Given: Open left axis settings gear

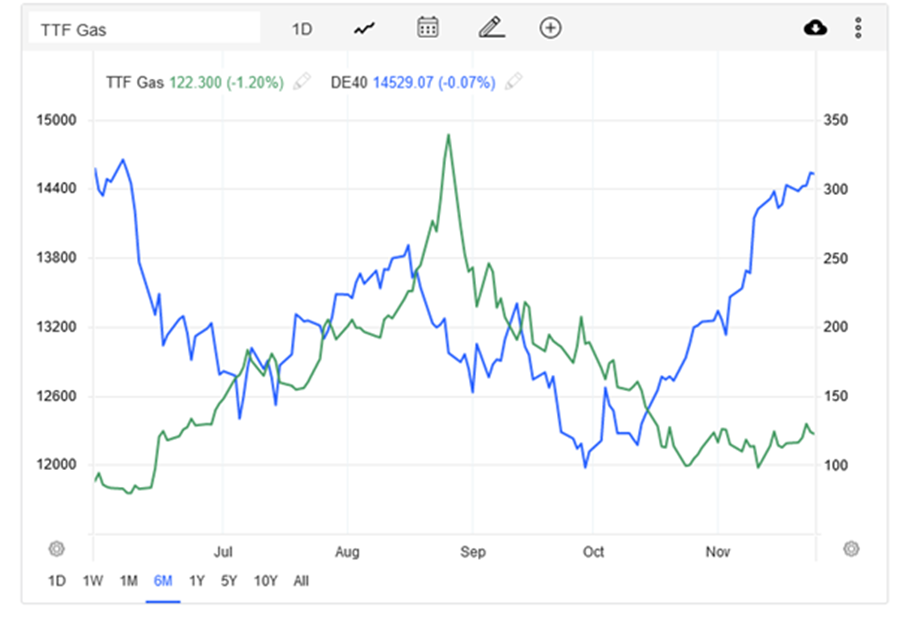Looking at the screenshot, I should [x=57, y=548].
